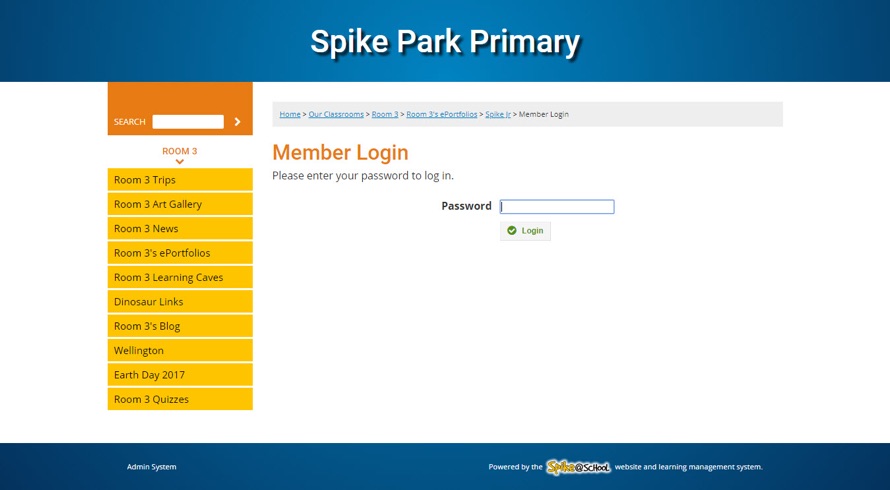Go to Room 3 News
This screenshot has width=890, height=490.
click(x=180, y=228)
